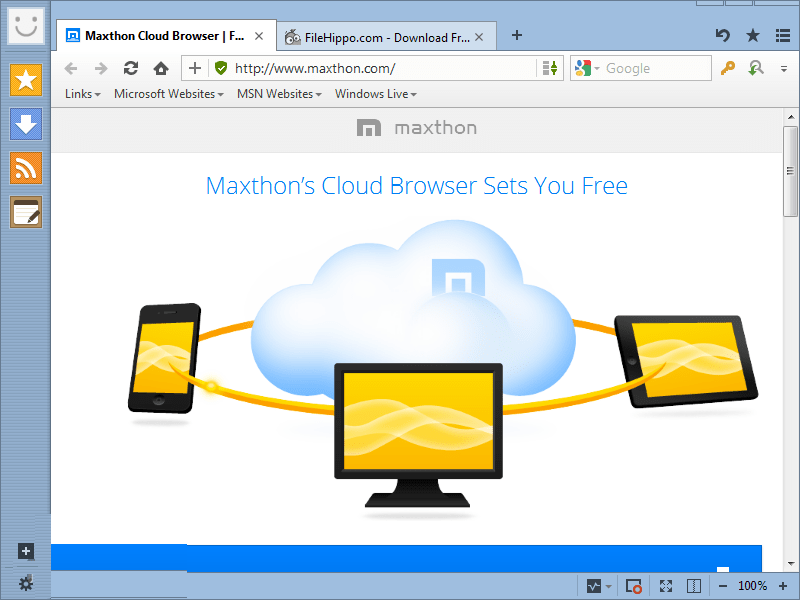Zoom out with the minus button

coord(722,586)
